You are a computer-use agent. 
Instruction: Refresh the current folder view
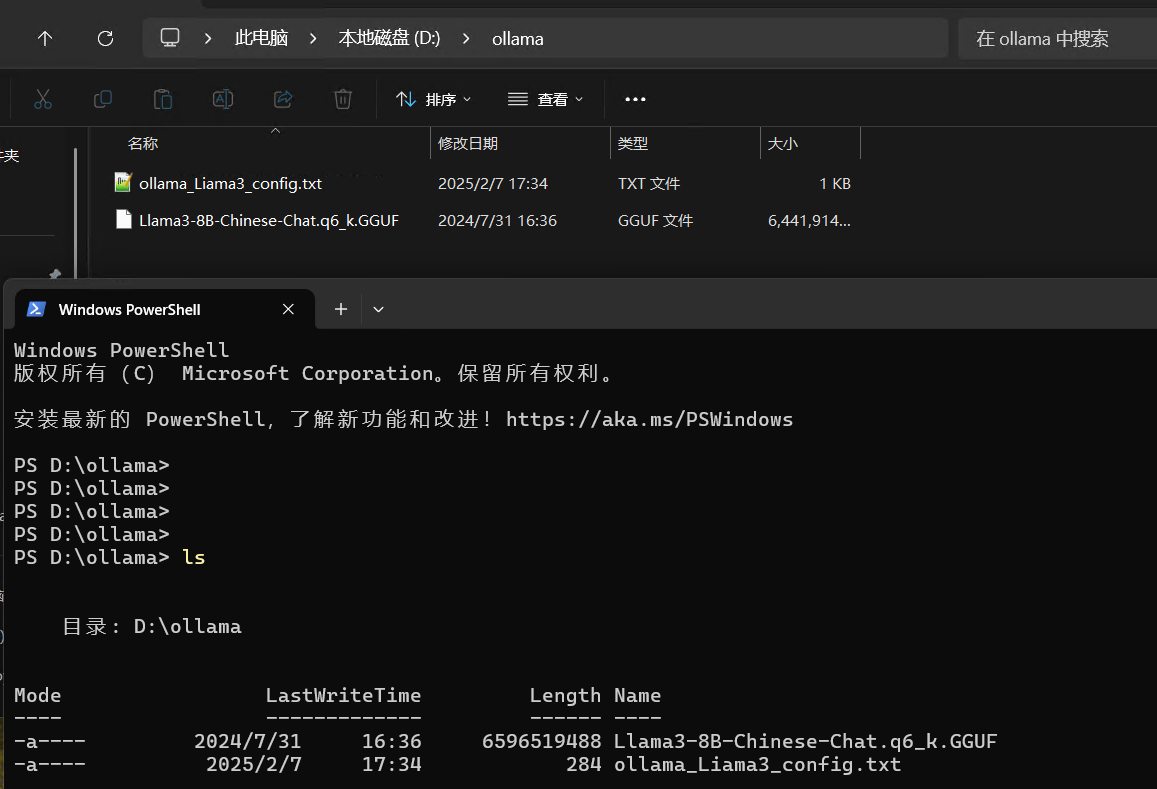(x=105, y=38)
